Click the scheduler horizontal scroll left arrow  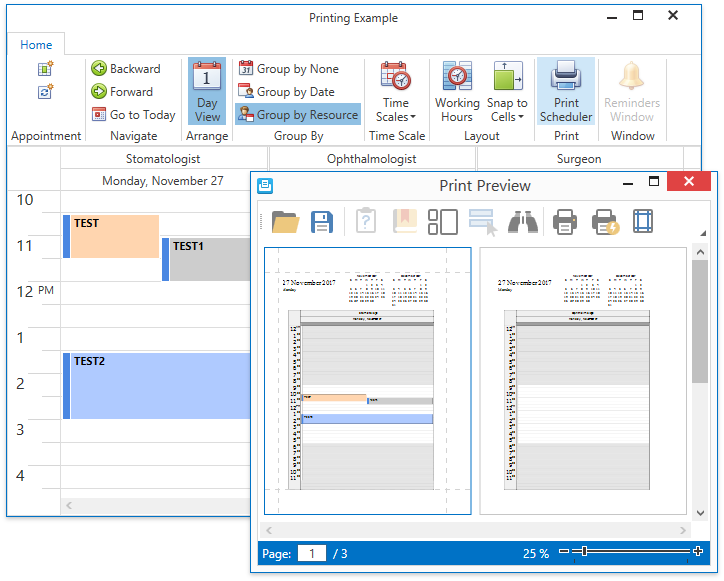point(69,505)
